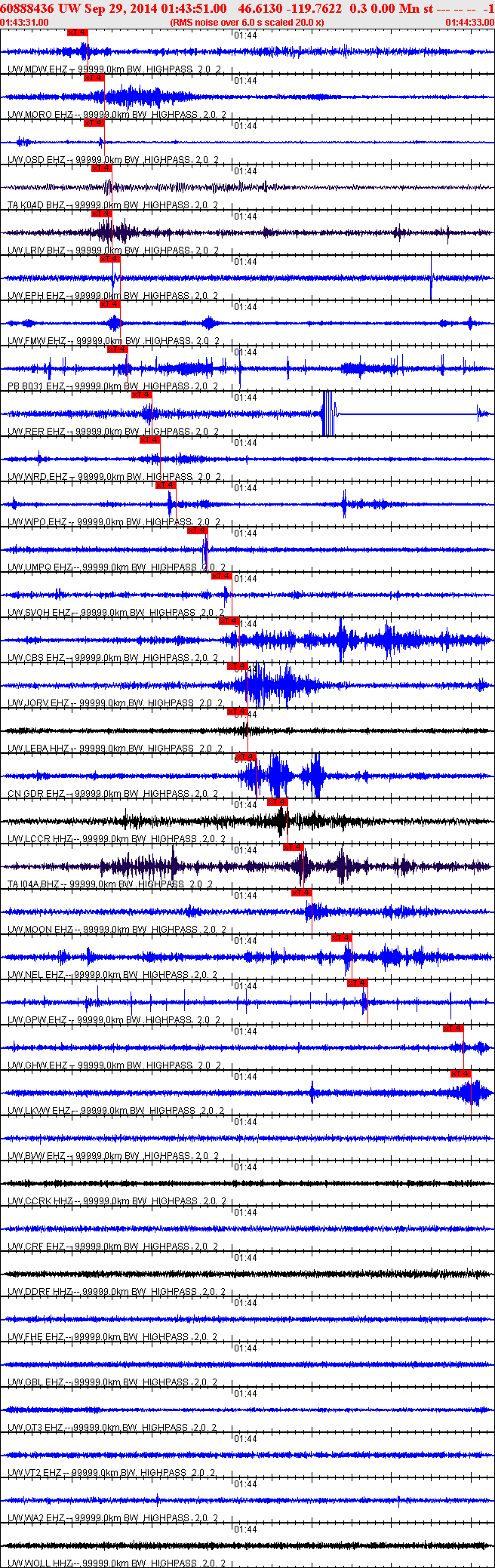Image resolution: width=495 pixels, height=1568 pixels.
Task: Click the pick flag on the UW.RER trace
Action: click(x=142, y=395)
